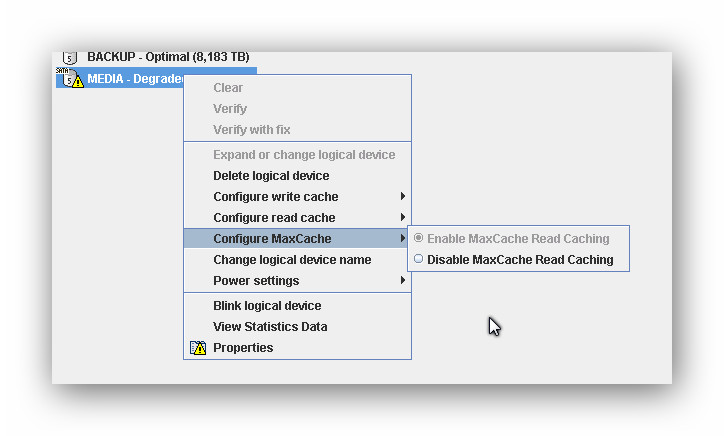
Task: Click the BACKUP logical device icon
Action: (x=70, y=58)
